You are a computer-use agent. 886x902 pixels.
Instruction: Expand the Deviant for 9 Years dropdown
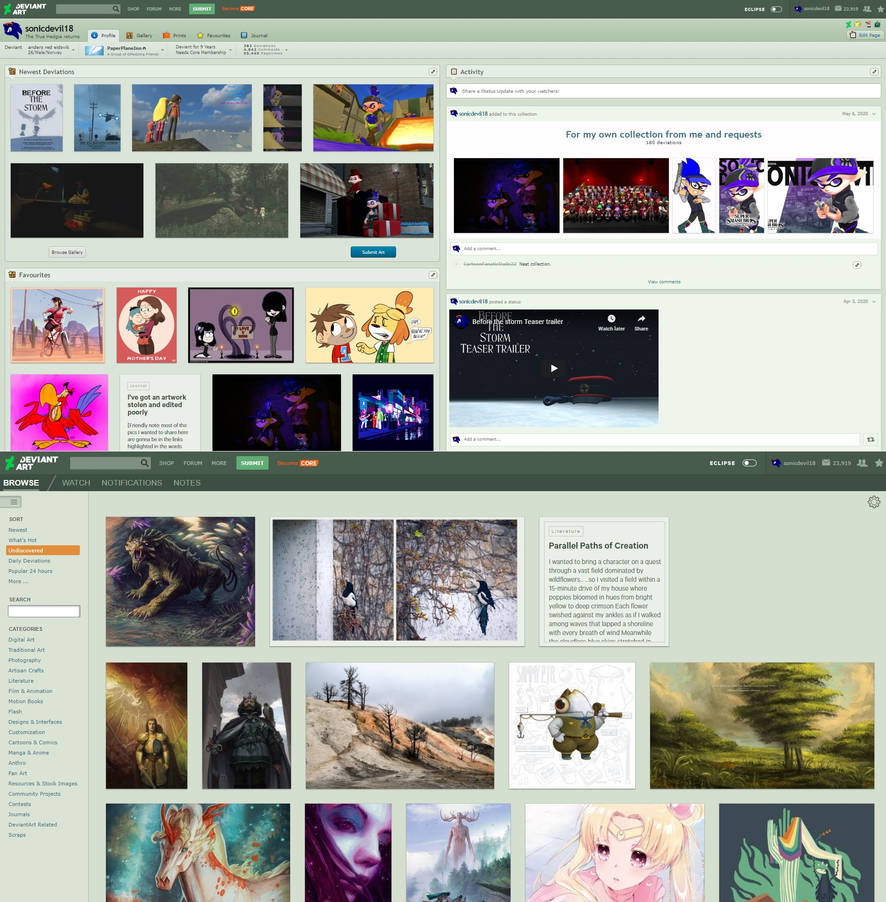pos(230,51)
